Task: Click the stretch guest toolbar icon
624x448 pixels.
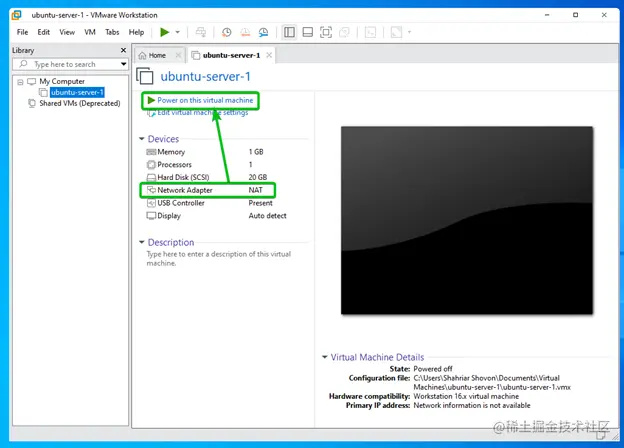Action: tap(396, 32)
